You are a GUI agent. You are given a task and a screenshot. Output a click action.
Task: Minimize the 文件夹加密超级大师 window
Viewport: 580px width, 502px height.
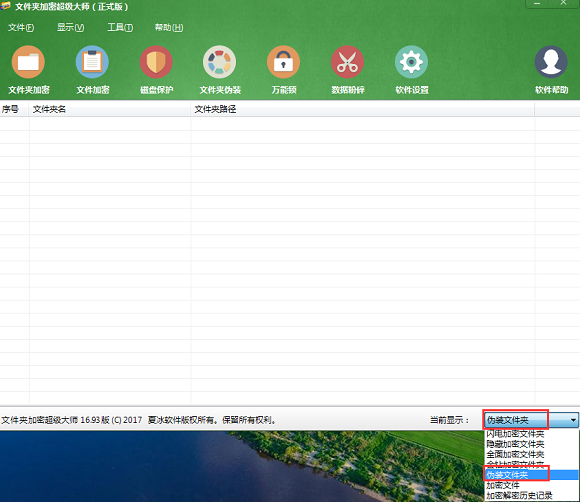[x=537, y=4]
